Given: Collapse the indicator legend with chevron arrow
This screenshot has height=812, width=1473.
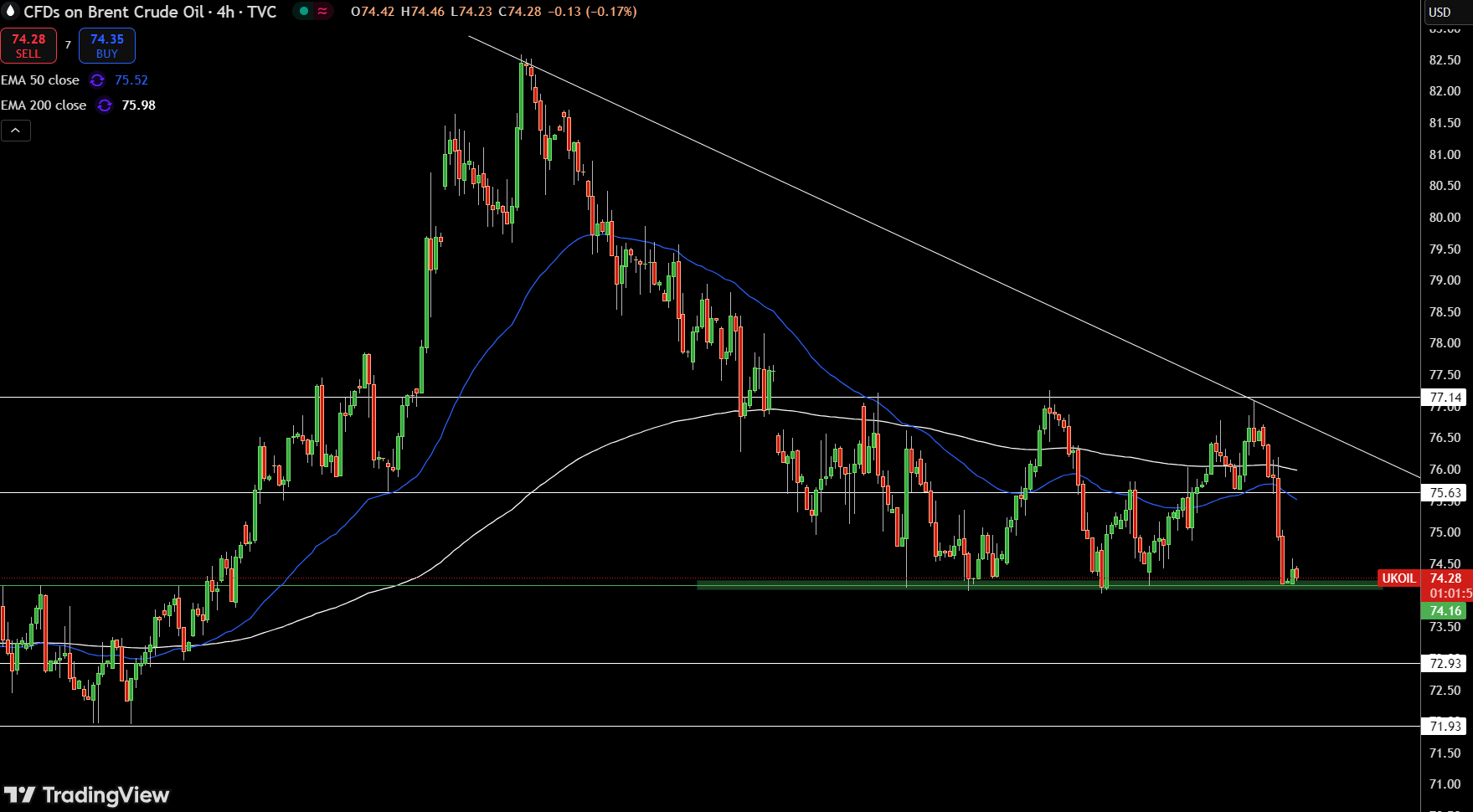Looking at the screenshot, I should point(16,131).
